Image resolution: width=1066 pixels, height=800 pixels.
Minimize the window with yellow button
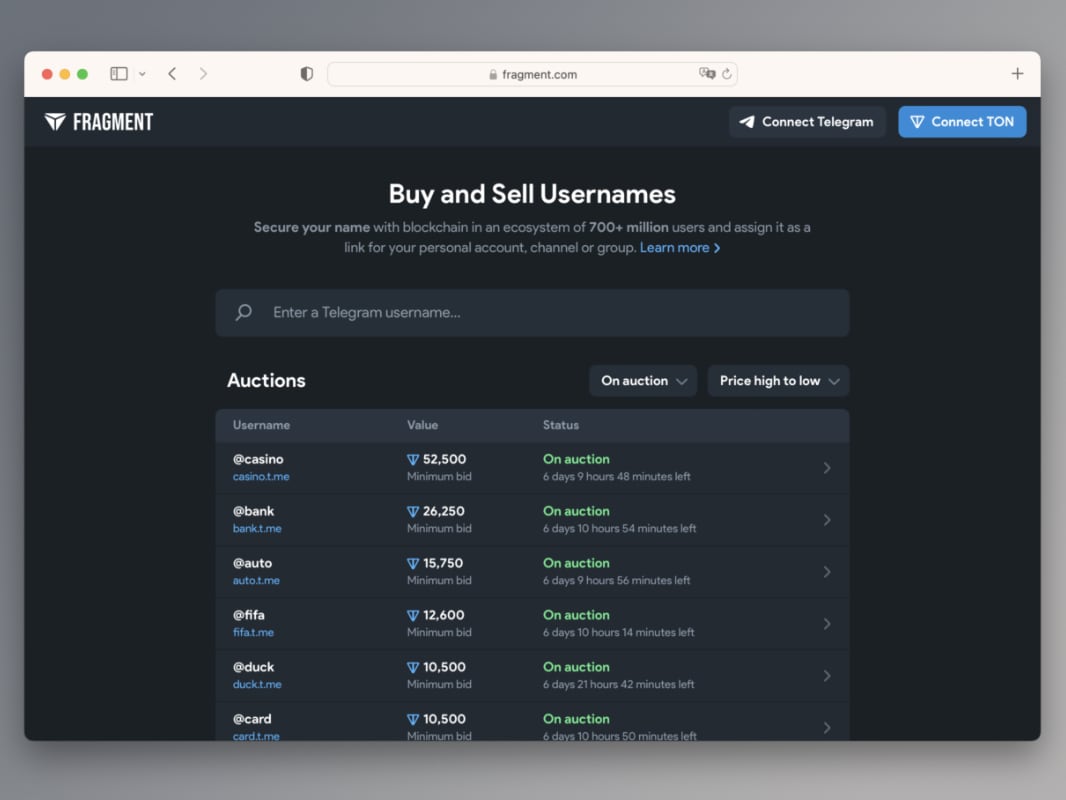(65, 74)
